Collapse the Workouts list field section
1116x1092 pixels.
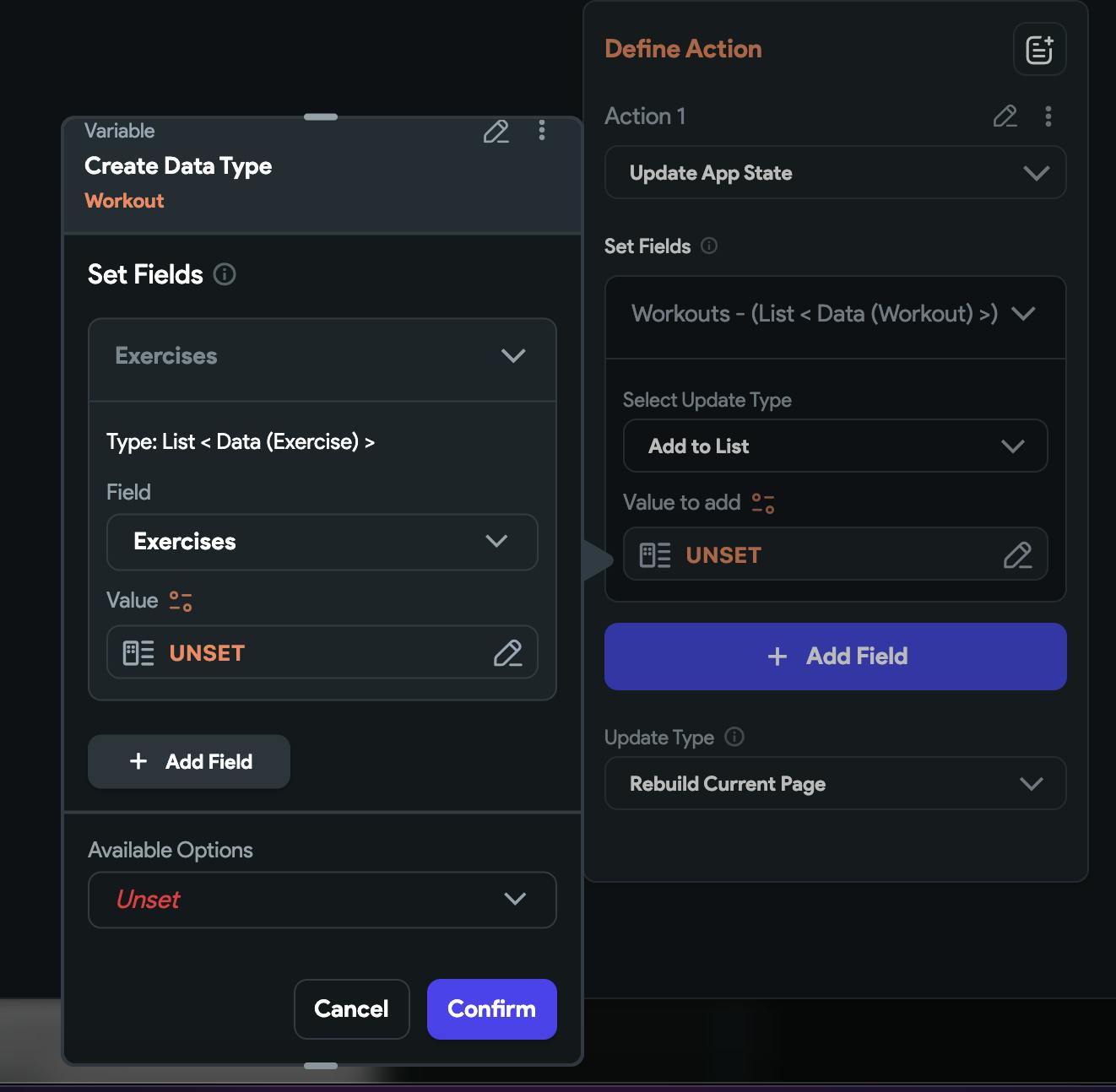(1023, 314)
